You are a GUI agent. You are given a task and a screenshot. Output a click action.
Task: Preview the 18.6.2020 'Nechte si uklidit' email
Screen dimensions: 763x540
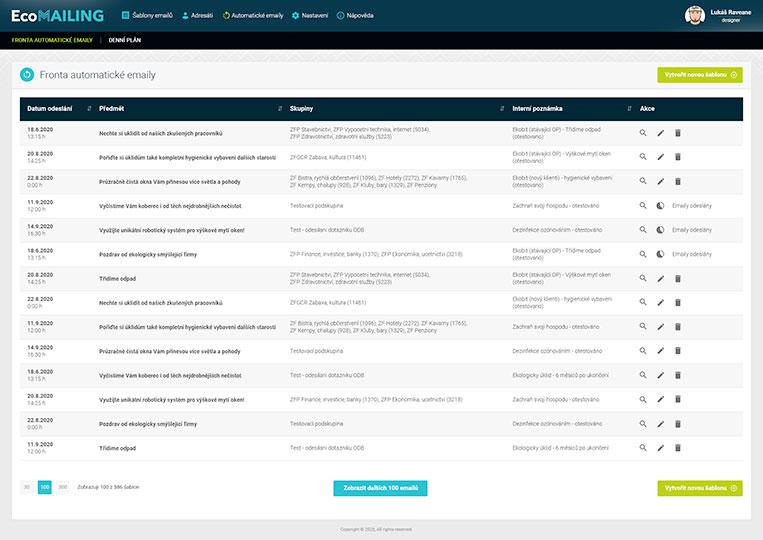[x=644, y=133]
